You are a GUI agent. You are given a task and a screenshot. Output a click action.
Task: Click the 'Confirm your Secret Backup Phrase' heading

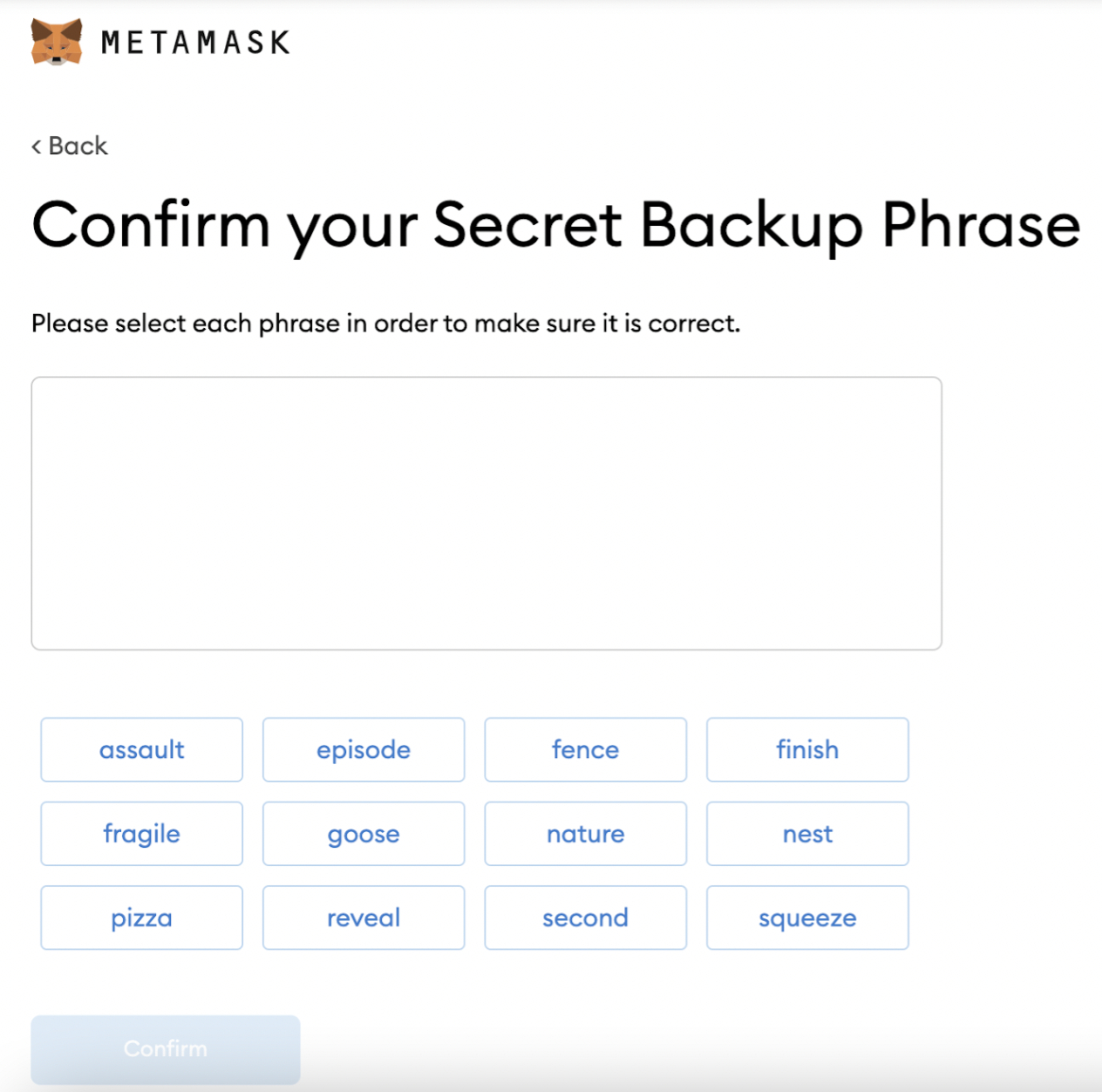556,226
